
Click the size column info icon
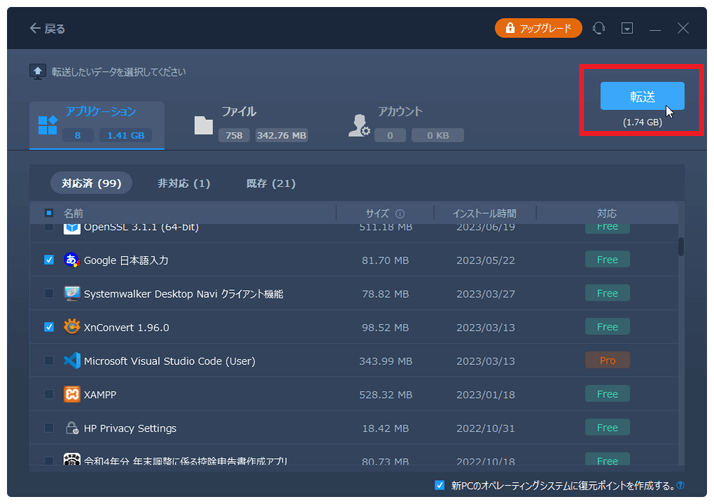click(400, 214)
